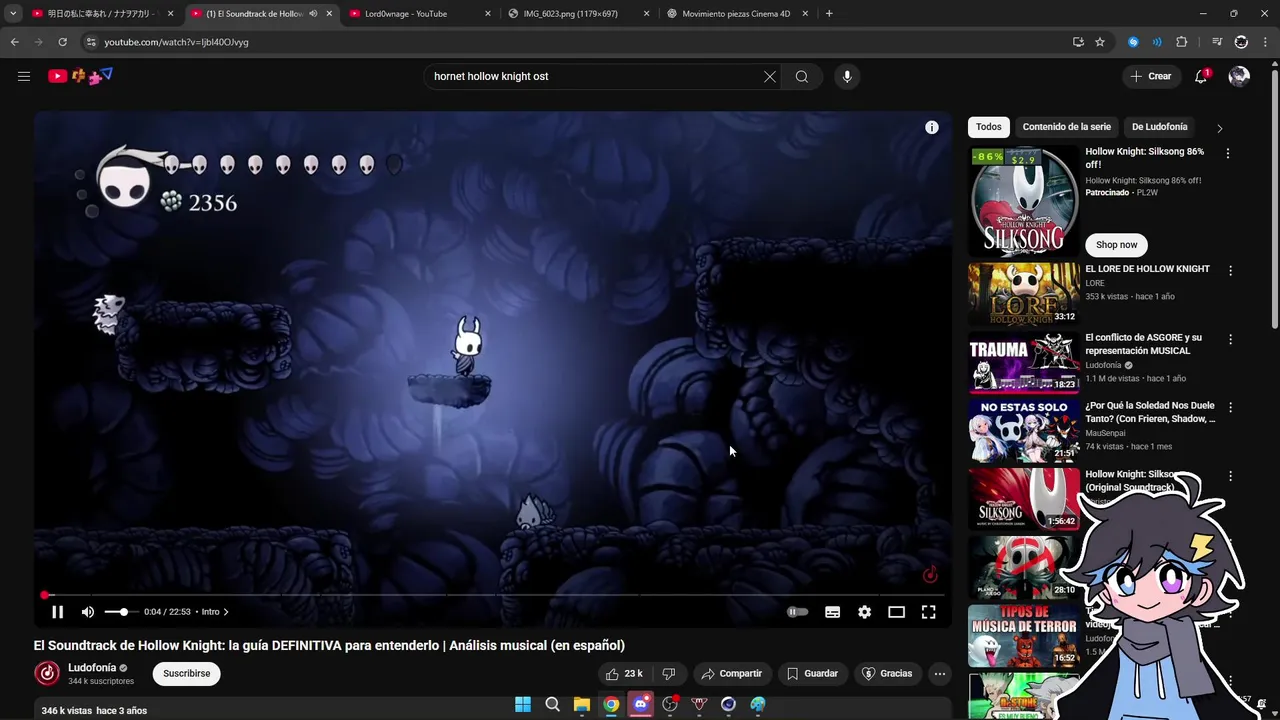Screen dimensions: 1280x720
Task: Enter full screen mode
Action: 928,612
